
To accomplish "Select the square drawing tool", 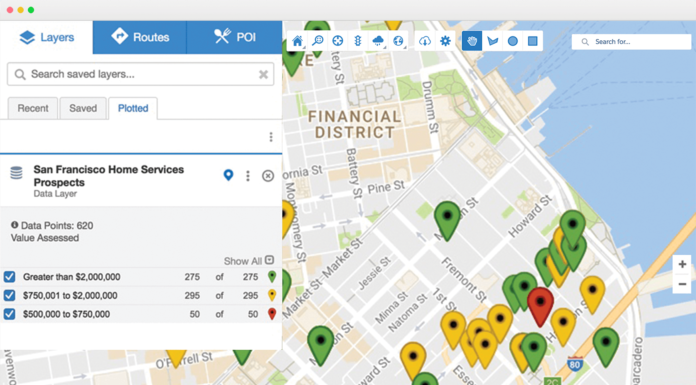I will tap(533, 41).
